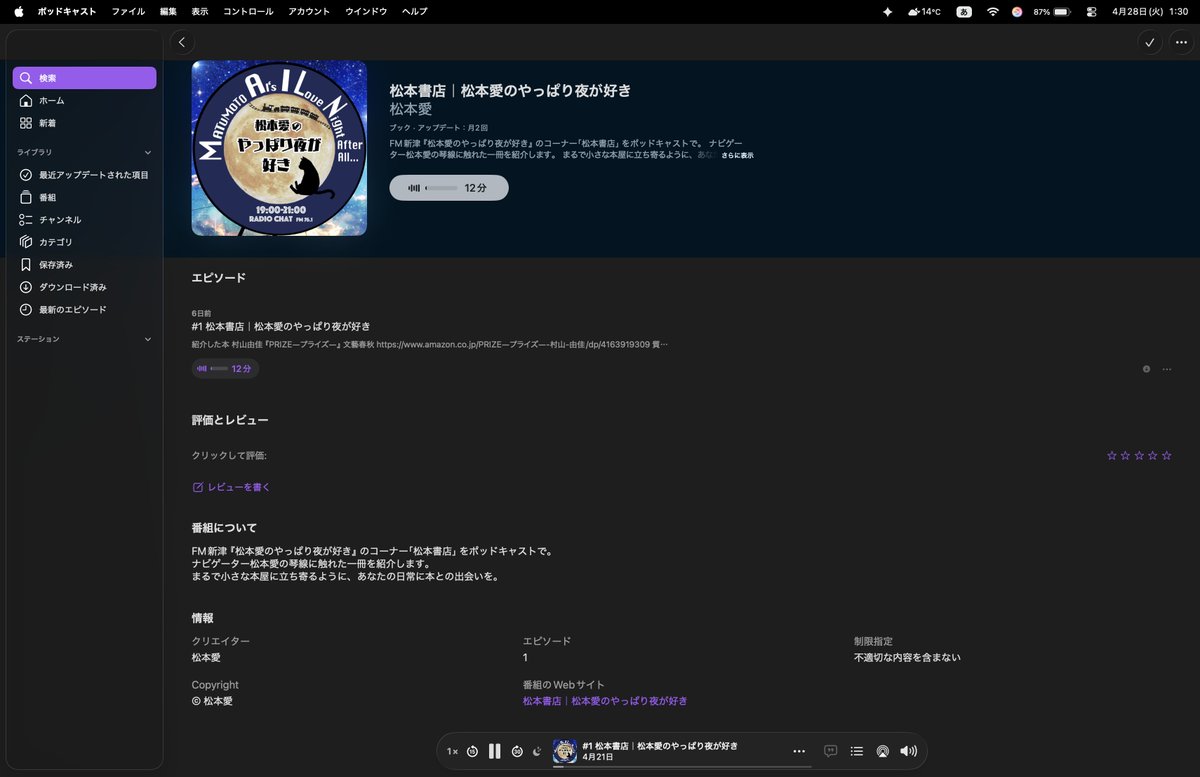Mute audio via the speaker icon
Viewport: 1200px width, 777px height.
[x=907, y=751]
